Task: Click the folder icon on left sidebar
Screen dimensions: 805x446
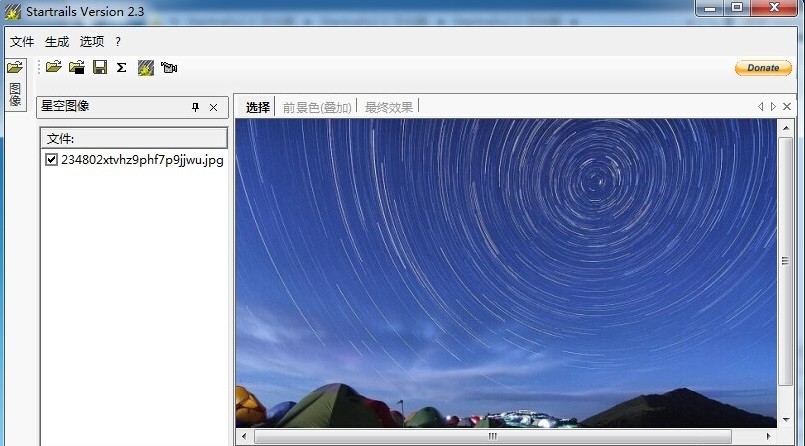Action: (14, 67)
